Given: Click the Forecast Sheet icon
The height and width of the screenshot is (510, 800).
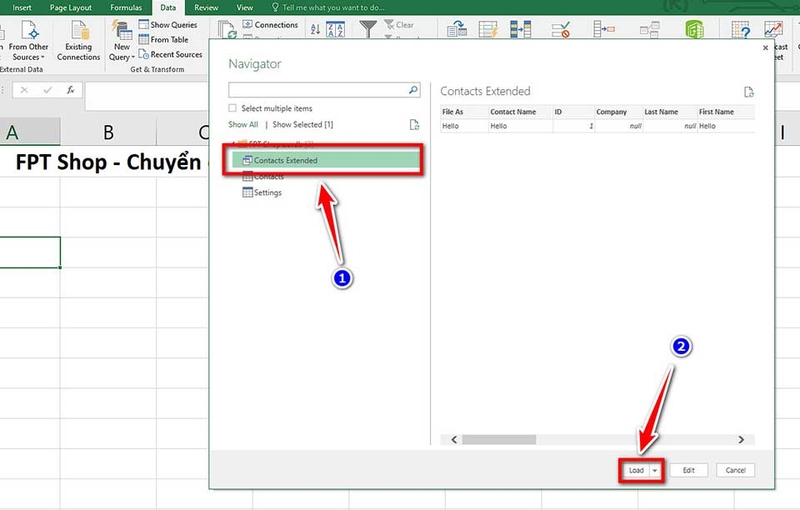Looking at the screenshot, I should click(x=773, y=29).
